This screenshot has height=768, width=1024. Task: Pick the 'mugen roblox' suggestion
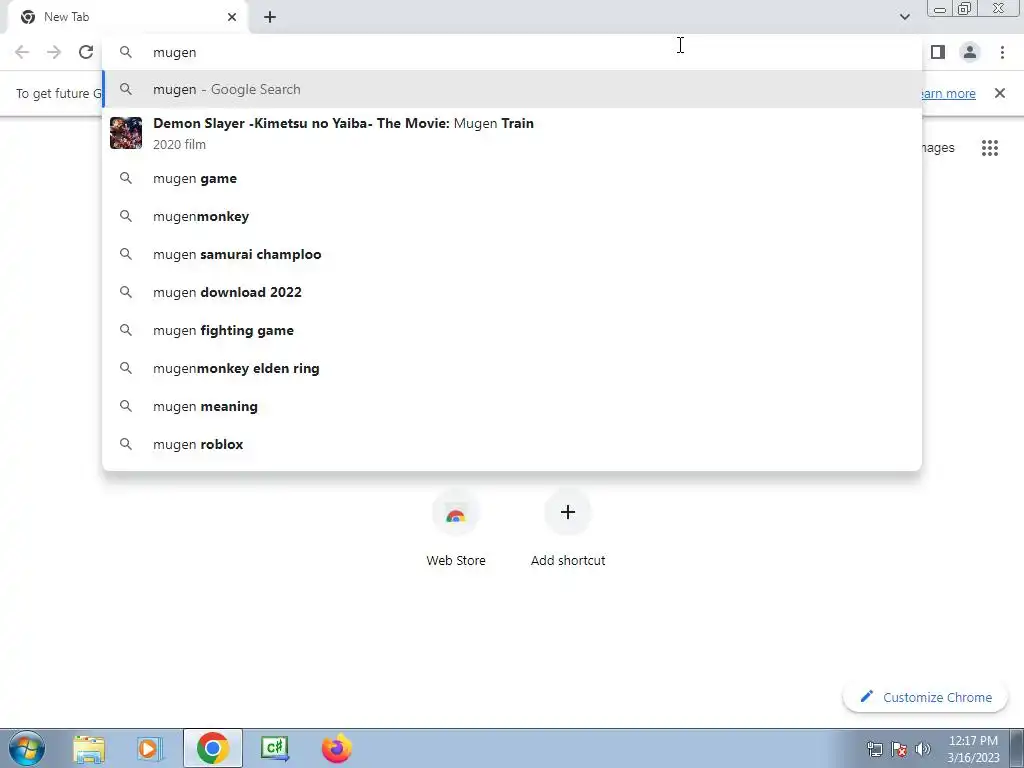[513, 444]
